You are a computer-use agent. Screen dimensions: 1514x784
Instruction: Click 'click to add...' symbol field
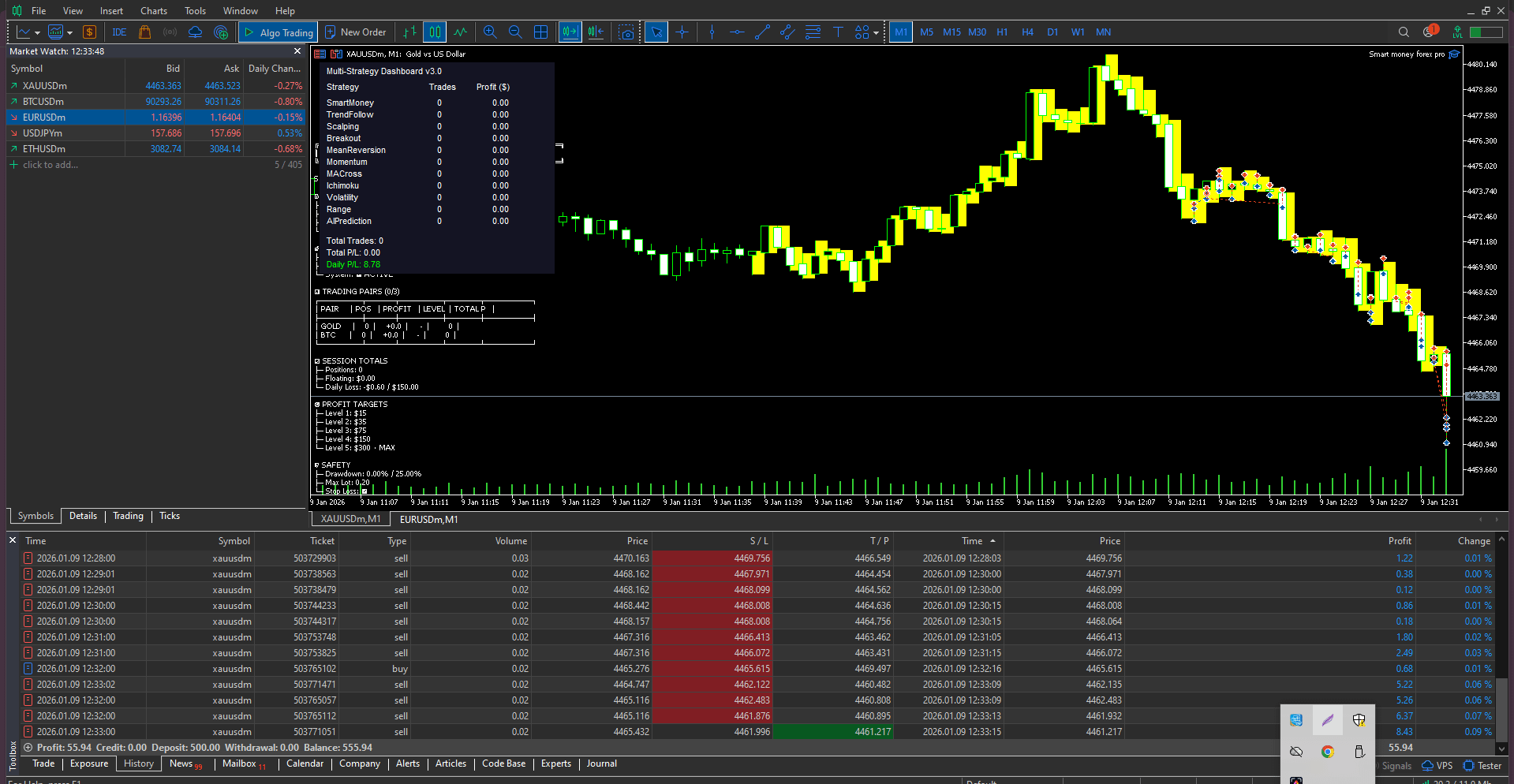tap(50, 165)
